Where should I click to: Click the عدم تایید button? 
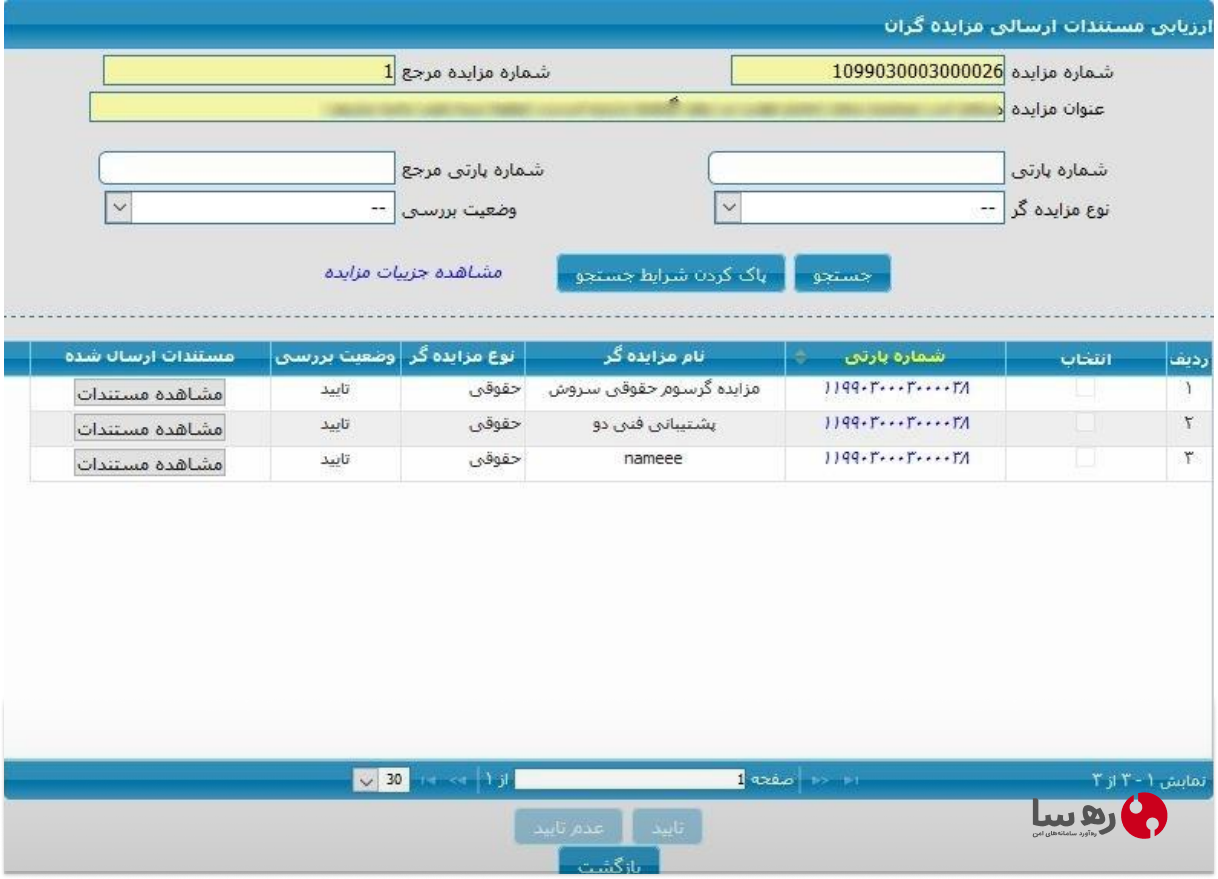click(x=568, y=827)
